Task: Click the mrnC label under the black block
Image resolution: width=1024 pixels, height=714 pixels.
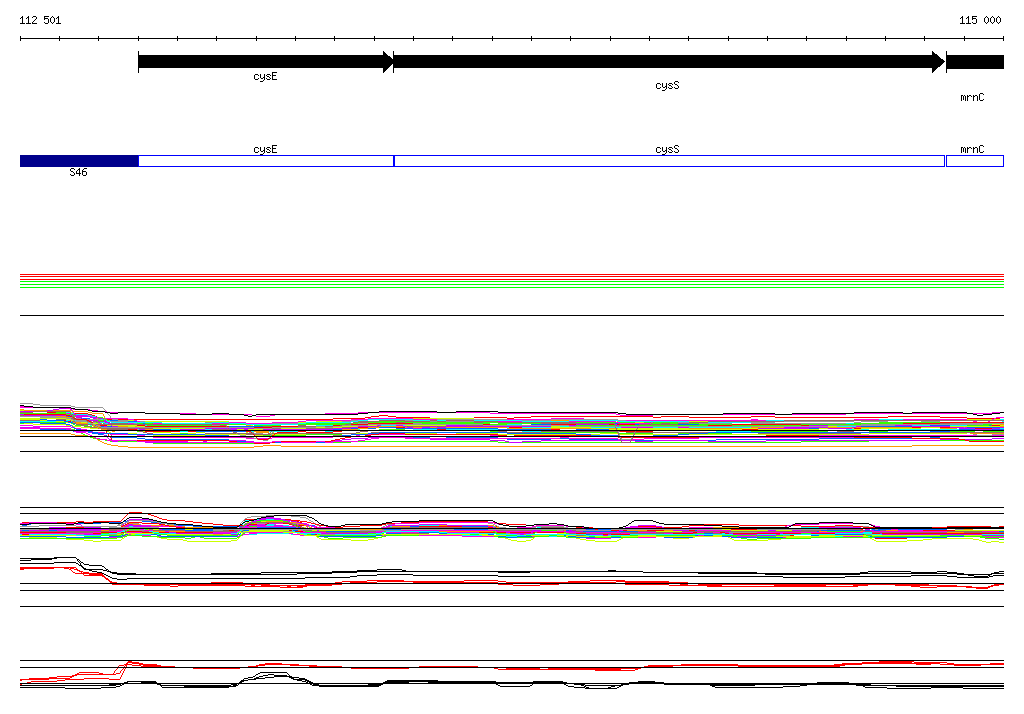Action: point(972,97)
